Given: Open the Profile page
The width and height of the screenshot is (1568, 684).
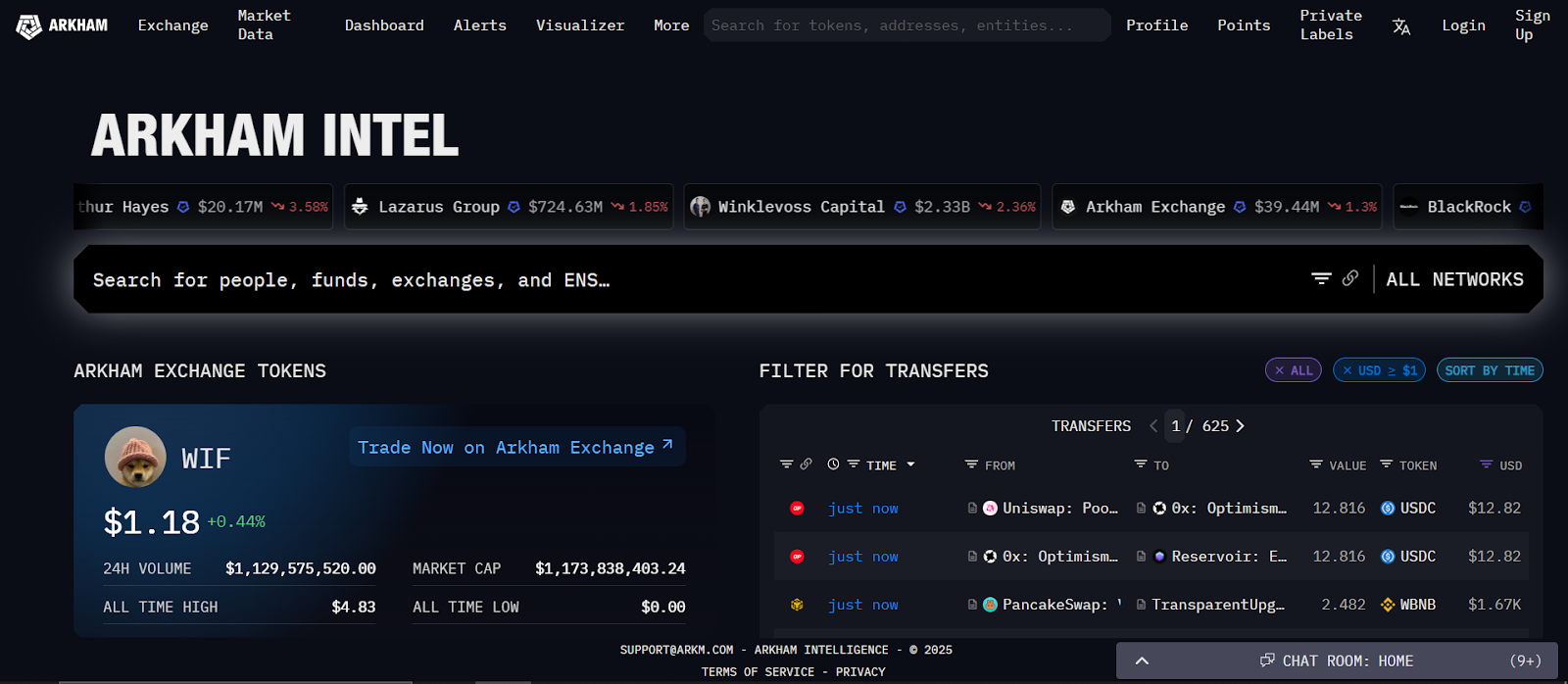Looking at the screenshot, I should click(1156, 25).
